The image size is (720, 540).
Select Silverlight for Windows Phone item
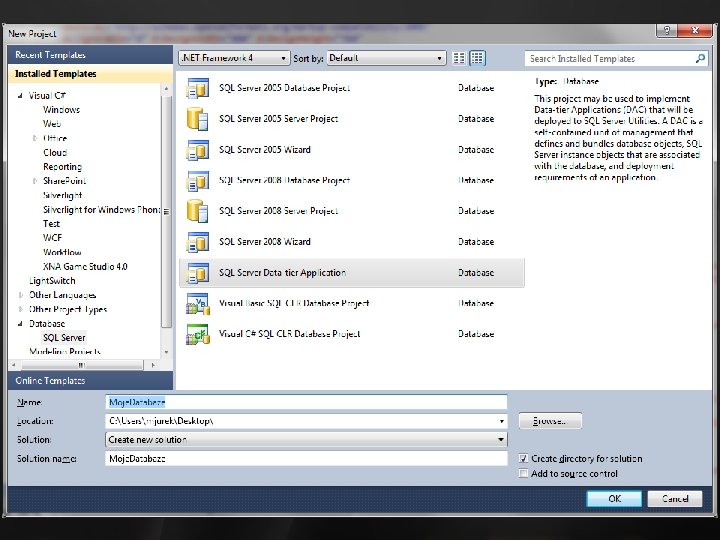tap(101, 209)
